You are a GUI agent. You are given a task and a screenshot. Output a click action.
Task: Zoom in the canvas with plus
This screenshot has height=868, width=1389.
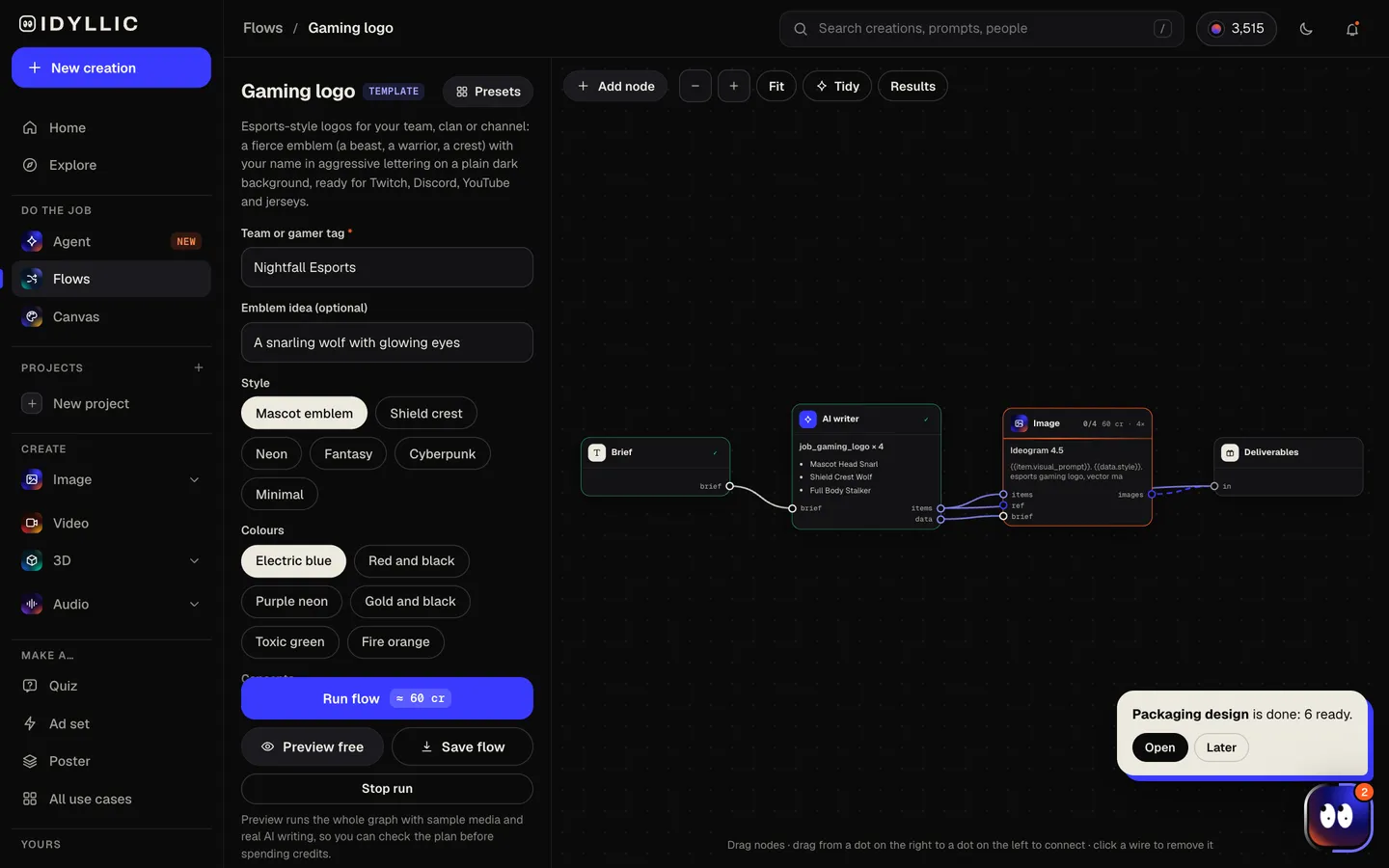(x=734, y=86)
